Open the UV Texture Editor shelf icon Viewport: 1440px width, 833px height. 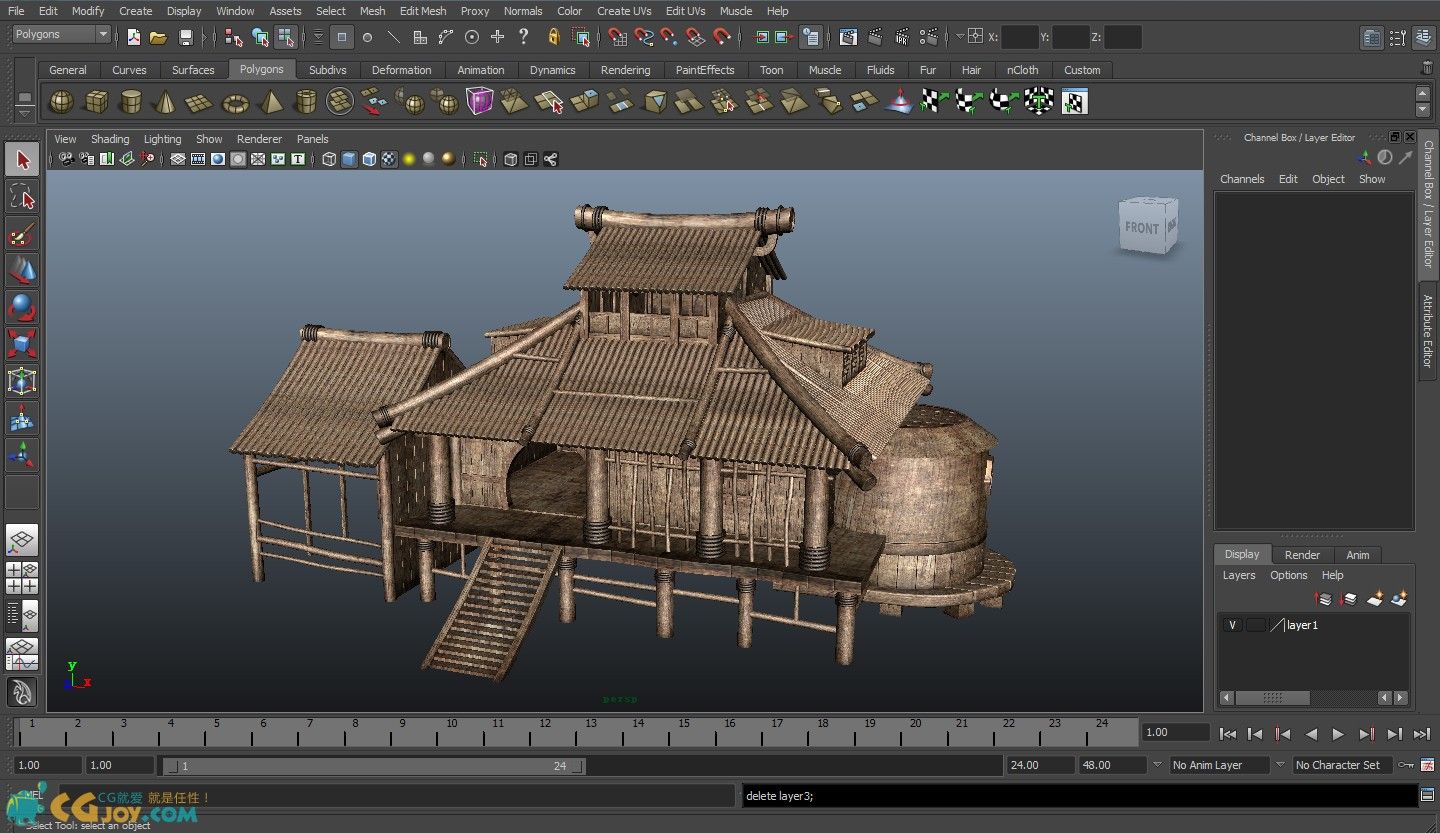click(1074, 101)
